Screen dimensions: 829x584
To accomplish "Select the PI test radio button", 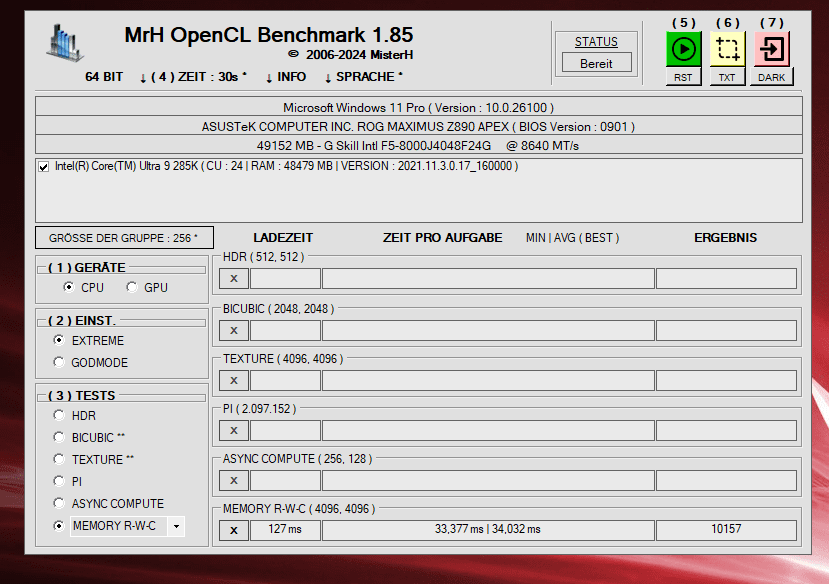I will point(59,481).
